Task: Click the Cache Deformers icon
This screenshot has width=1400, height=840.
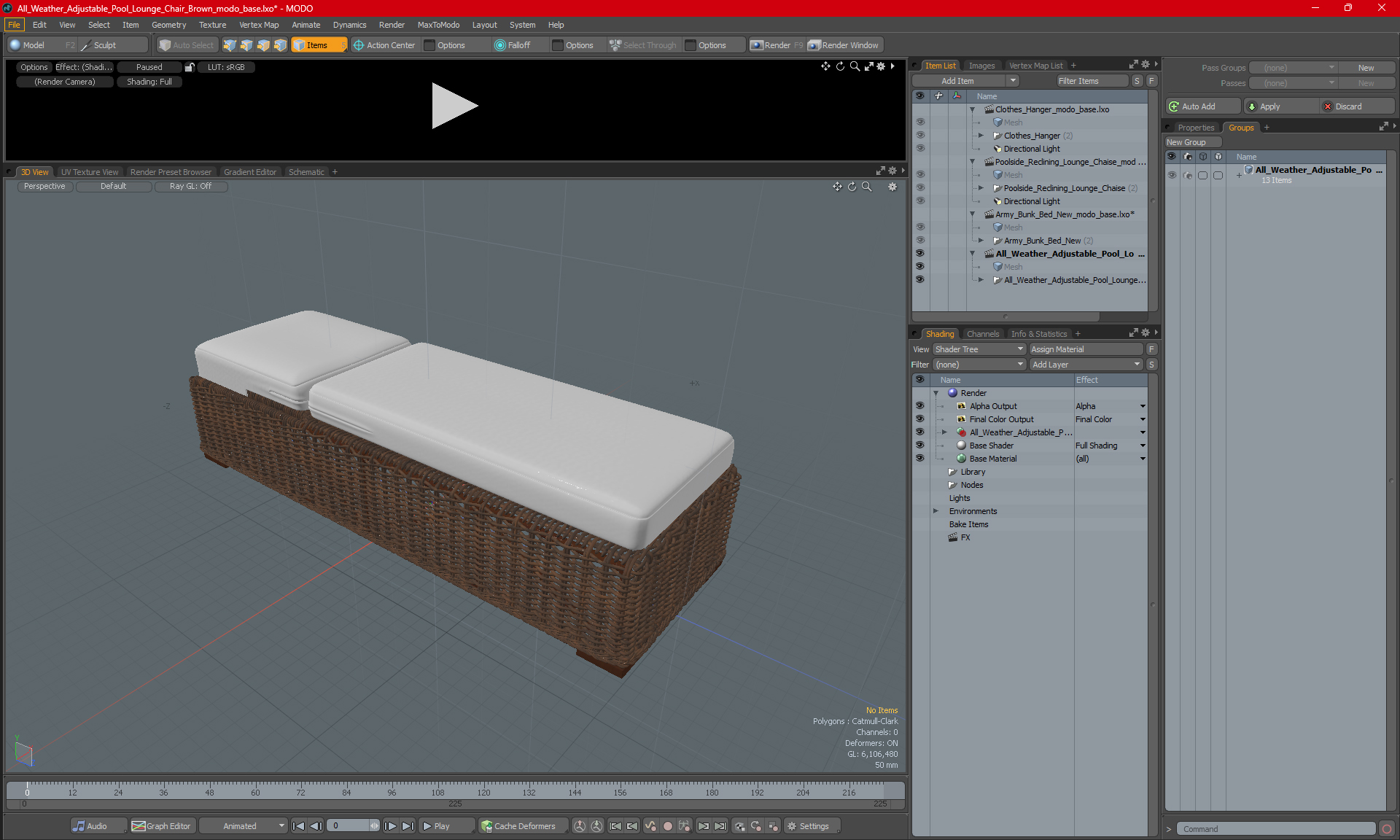Action: point(486,826)
